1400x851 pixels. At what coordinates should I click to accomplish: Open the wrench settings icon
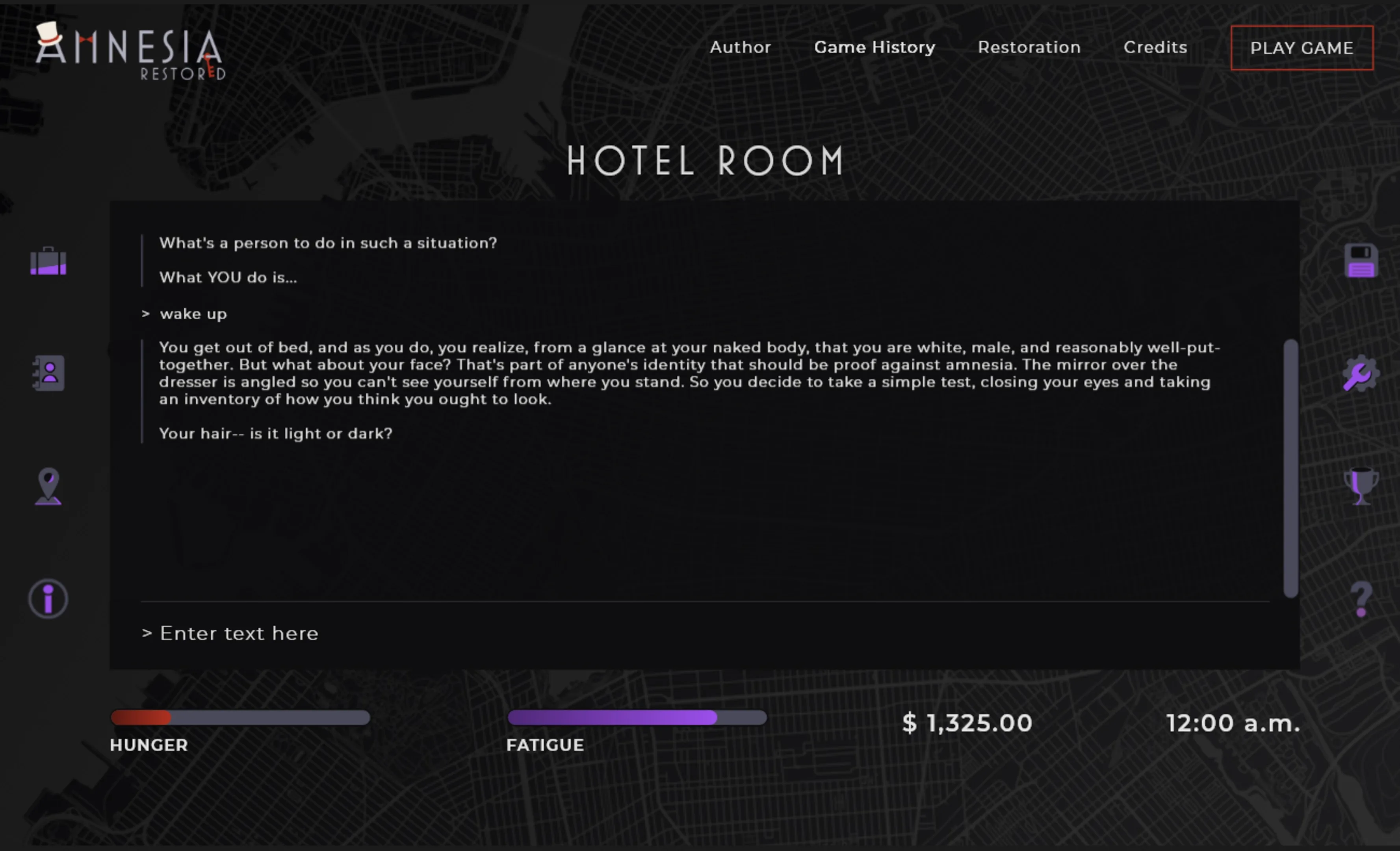pyautogui.click(x=1360, y=374)
